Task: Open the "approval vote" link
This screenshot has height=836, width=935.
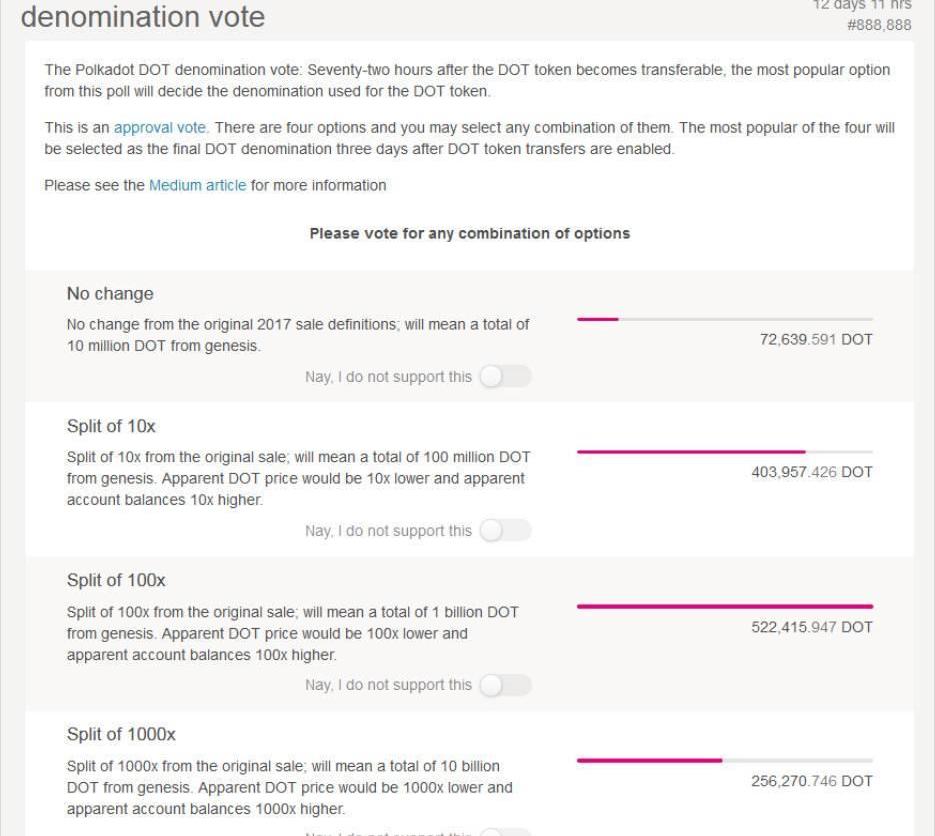Action: tap(160, 128)
